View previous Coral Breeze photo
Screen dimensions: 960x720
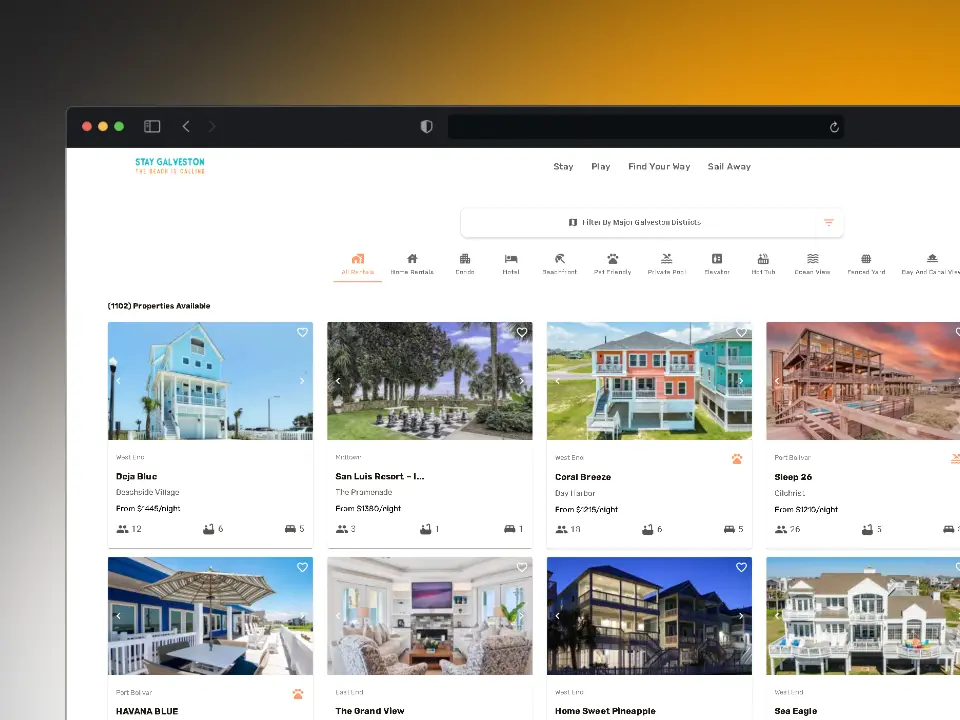(x=557, y=381)
